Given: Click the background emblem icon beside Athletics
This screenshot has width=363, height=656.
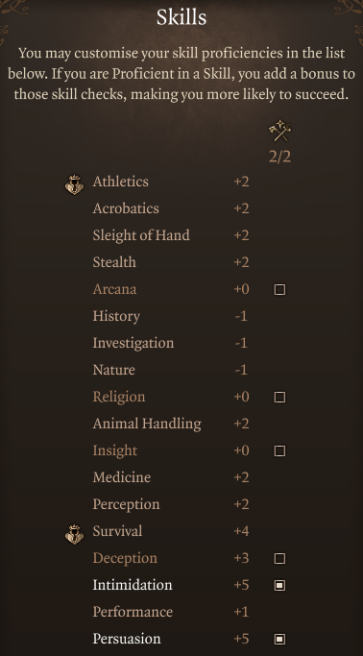Looking at the screenshot, I should pyautogui.click(x=74, y=185).
